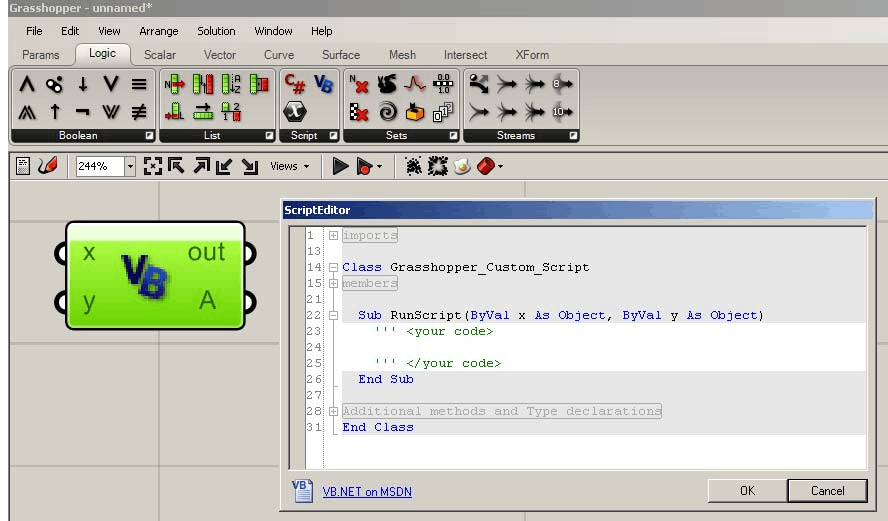Click the black play triangle icon
The image size is (888, 521).
(x=340, y=166)
